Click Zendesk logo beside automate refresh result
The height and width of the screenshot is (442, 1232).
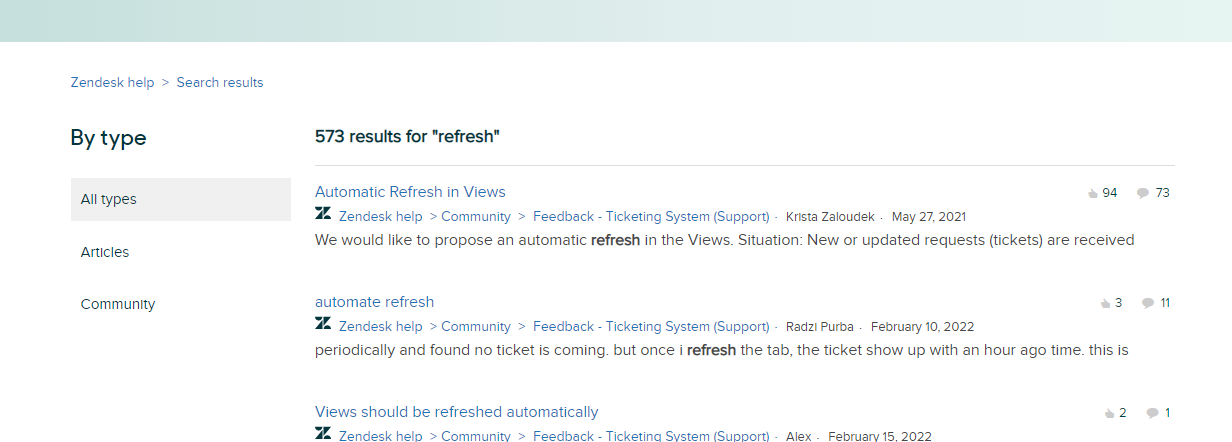pos(323,324)
